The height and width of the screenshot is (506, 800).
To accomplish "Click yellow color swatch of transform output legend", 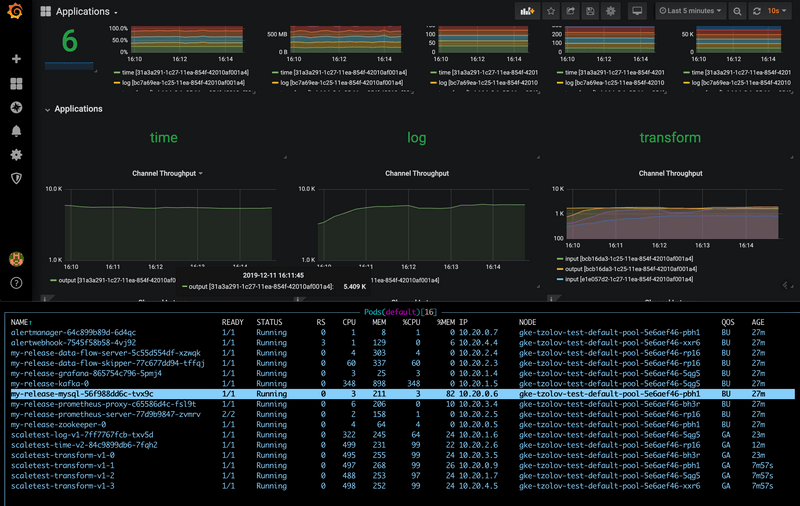I will pyautogui.click(x=560, y=269).
